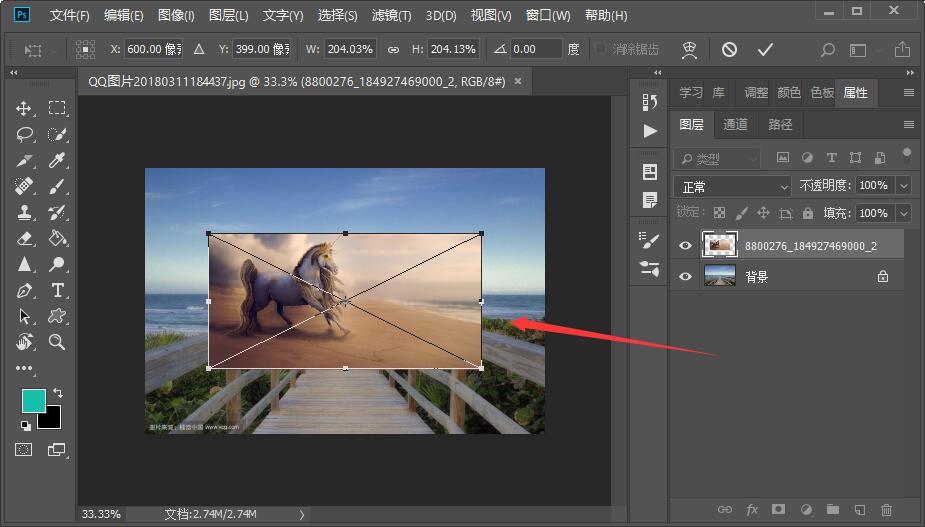Reset default foreground and background colors
The width and height of the screenshot is (925, 527).
coord(25,425)
